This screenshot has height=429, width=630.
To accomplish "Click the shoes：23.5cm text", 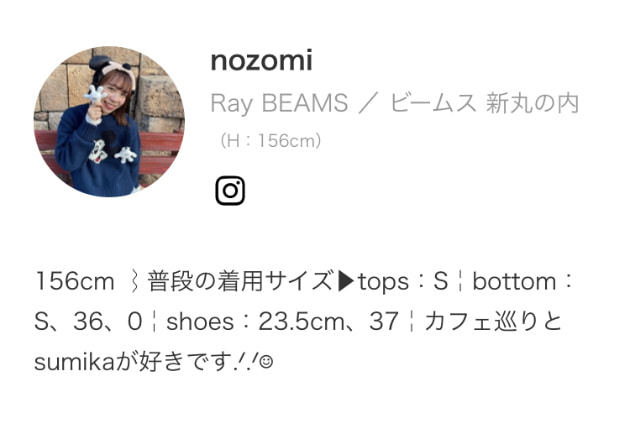I will pyautogui.click(x=255, y=322).
